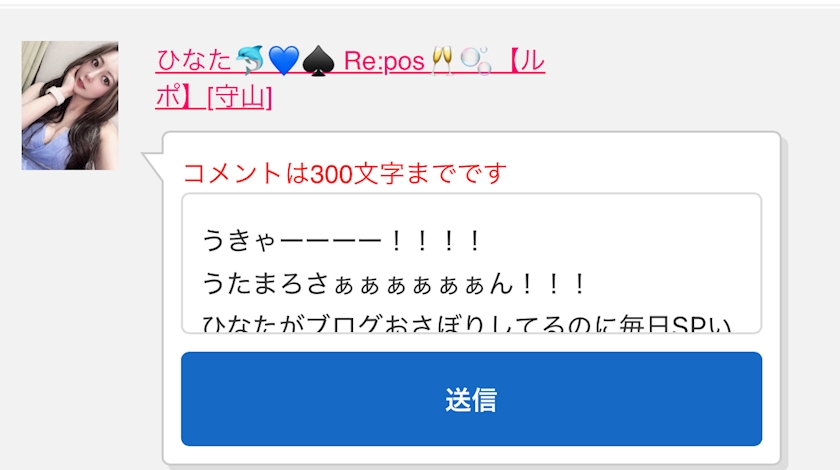Screen dimensions: 840x470
Task: Click the Re:pos text in the title link
Action: [x=384, y=61]
